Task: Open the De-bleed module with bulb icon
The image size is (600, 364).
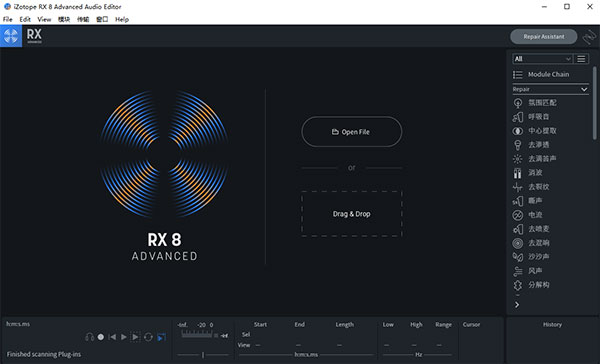Action: 531,145
